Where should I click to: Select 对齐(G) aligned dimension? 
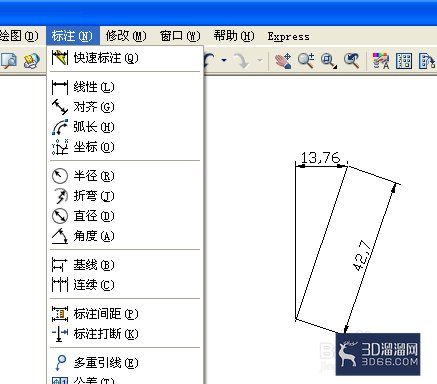click(125, 107)
